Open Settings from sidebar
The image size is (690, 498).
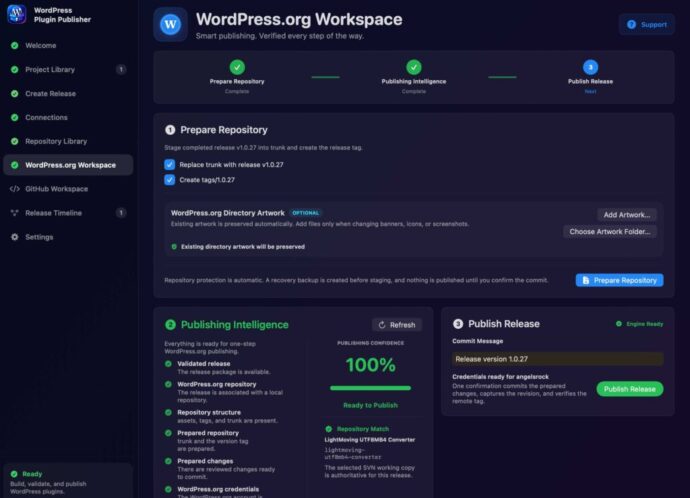tap(68, 237)
